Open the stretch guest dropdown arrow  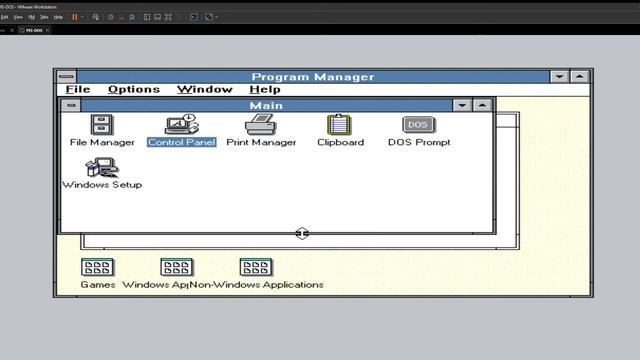click(x=216, y=17)
